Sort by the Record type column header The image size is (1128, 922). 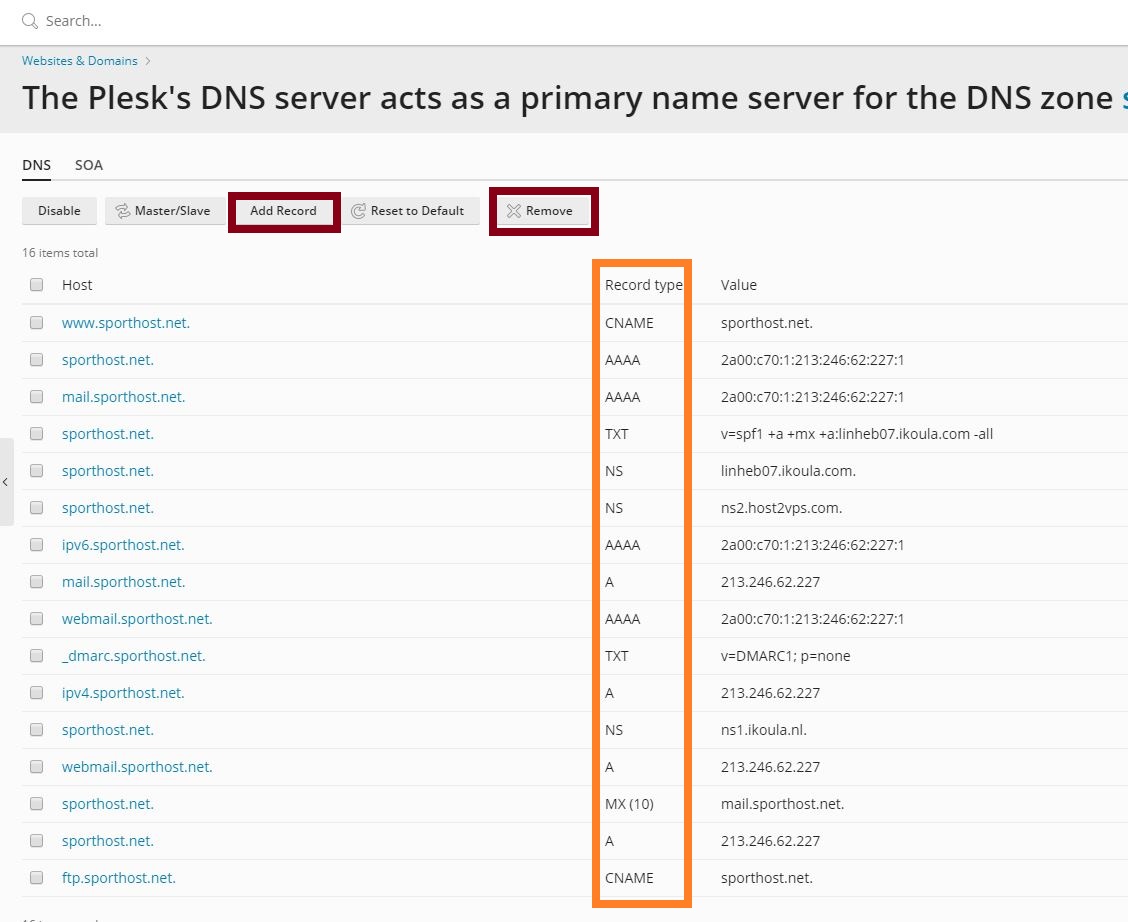(x=644, y=285)
